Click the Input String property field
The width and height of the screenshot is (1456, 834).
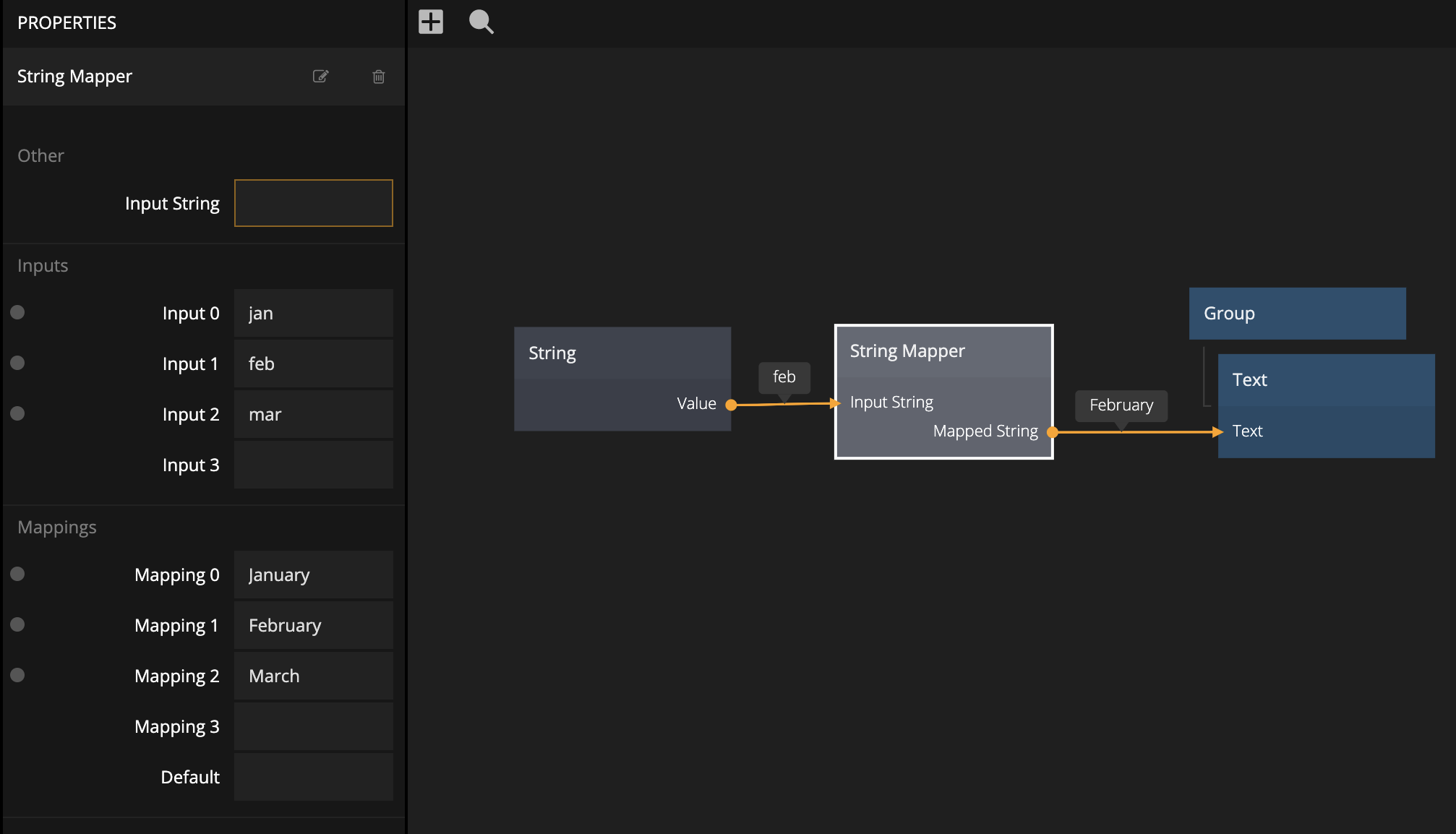313,203
